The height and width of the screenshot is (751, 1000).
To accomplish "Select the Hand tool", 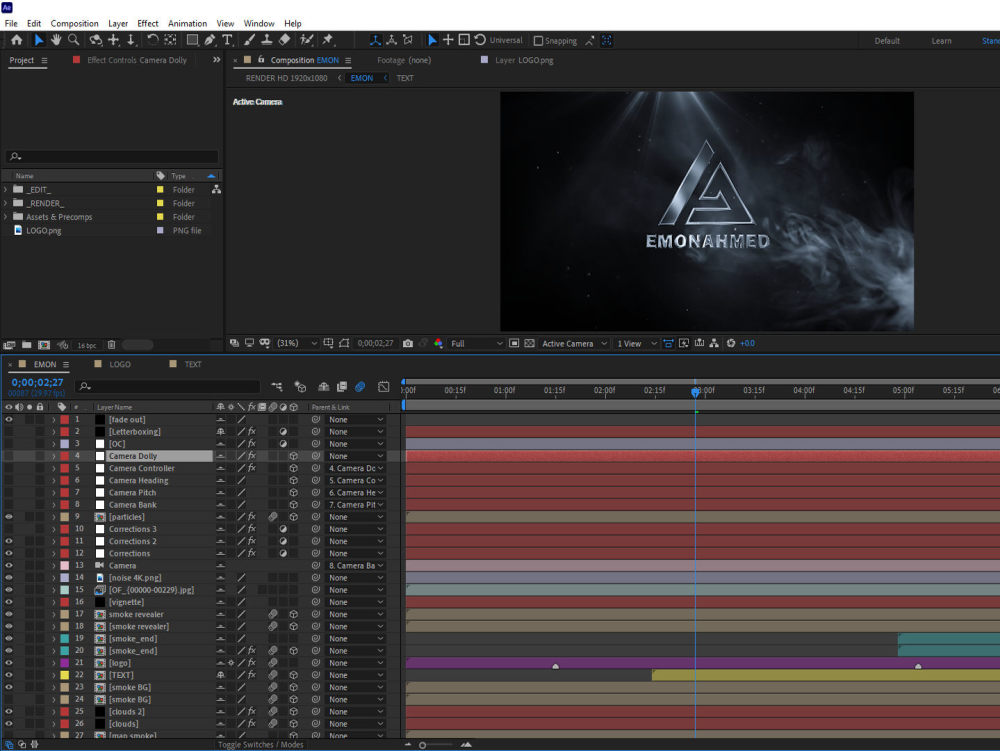I will [56, 40].
